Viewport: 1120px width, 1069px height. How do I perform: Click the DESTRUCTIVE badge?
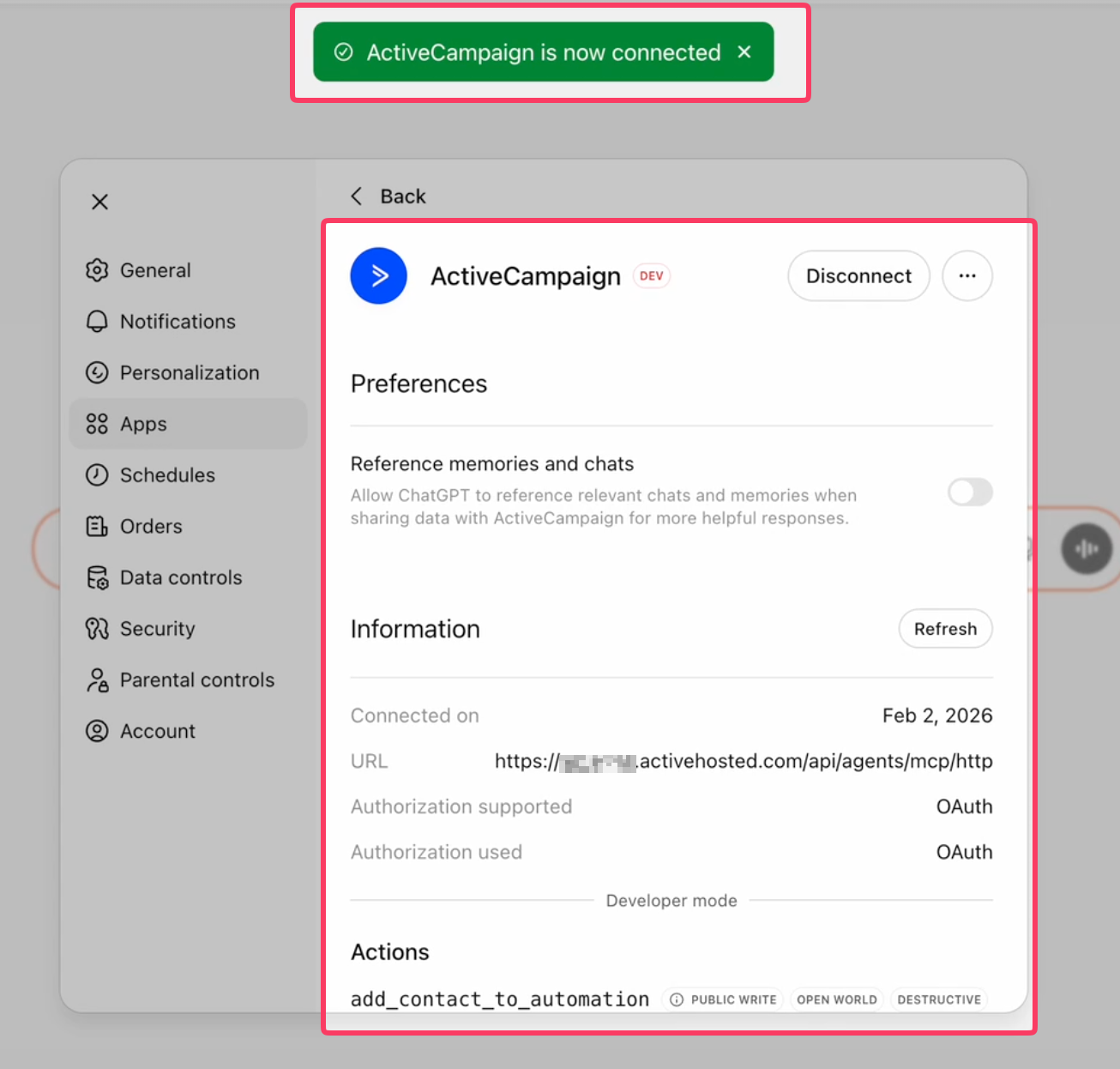[939, 1000]
